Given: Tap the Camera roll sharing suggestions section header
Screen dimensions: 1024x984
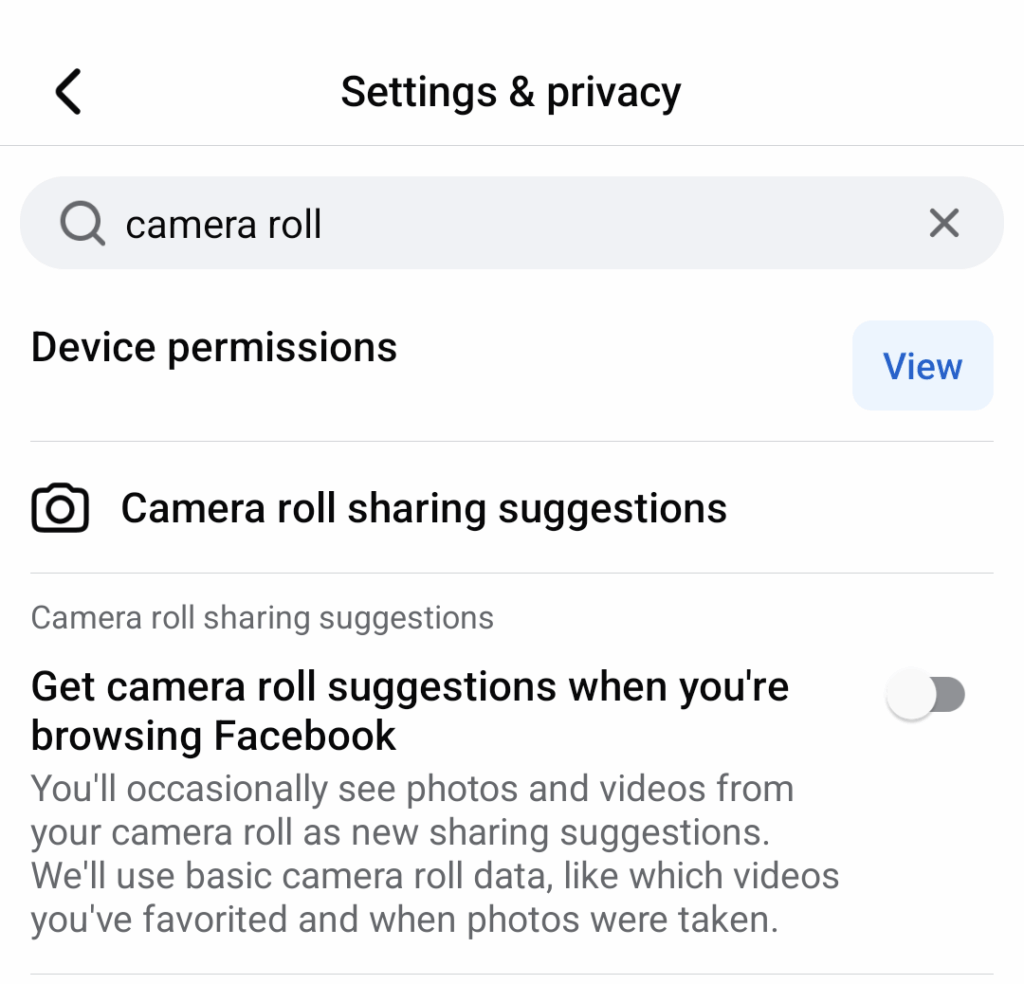Looking at the screenshot, I should coord(261,617).
